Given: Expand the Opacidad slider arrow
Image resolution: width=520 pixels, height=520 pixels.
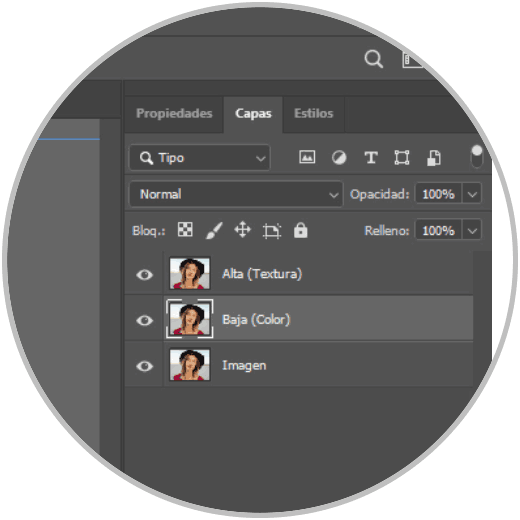Looking at the screenshot, I should (x=472, y=194).
